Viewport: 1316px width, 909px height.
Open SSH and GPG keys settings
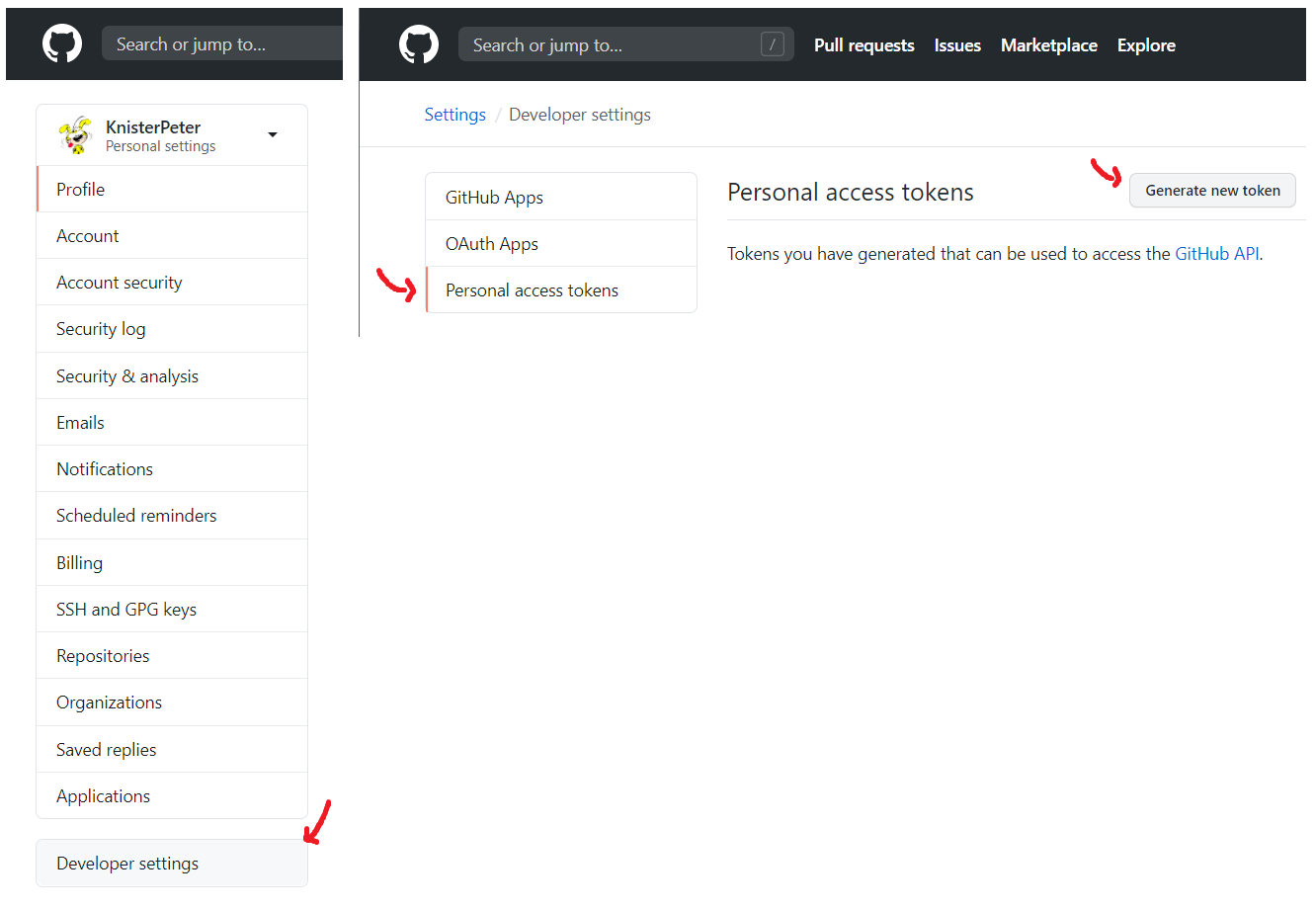click(172, 609)
